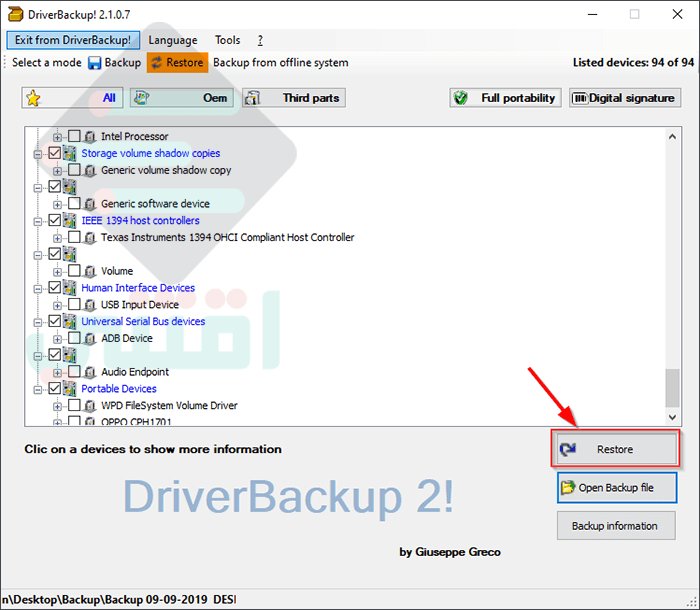Screen dimensions: 700x610
Task: Click the USB Input Device icon
Action: (90, 305)
